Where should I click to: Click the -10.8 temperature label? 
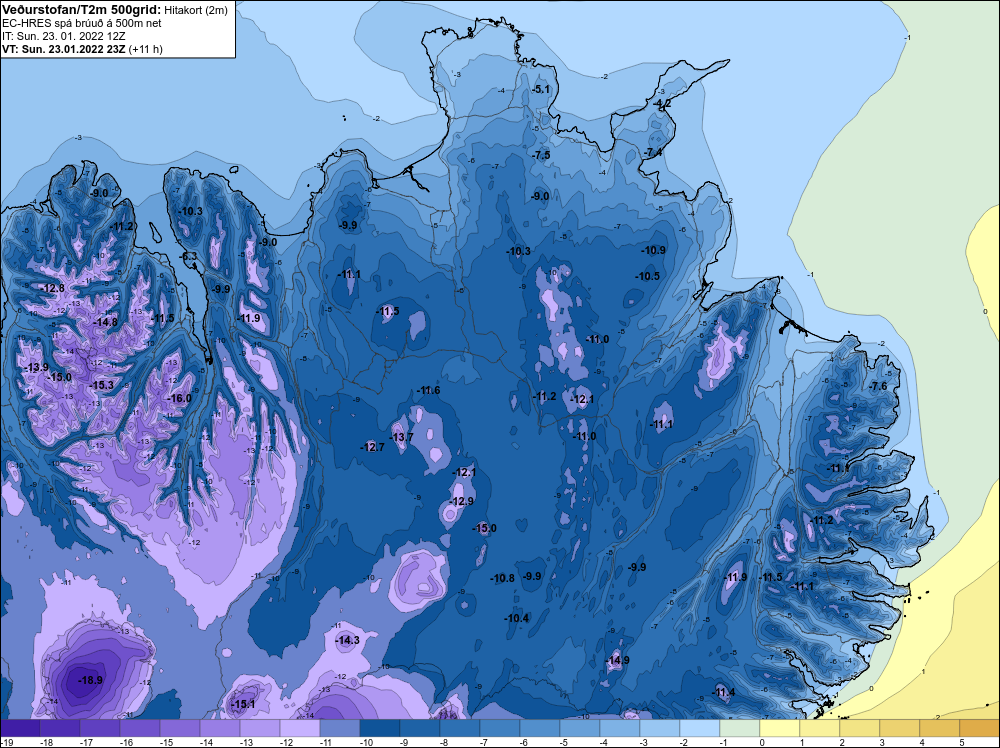coord(502,578)
